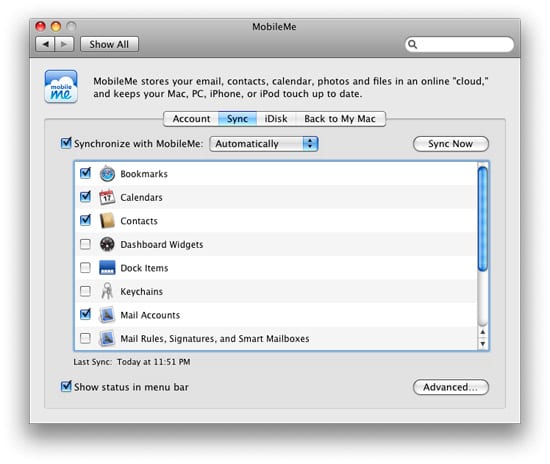Click the Mail Accounts stamp icon
This screenshot has height=464, width=550.
pos(107,315)
